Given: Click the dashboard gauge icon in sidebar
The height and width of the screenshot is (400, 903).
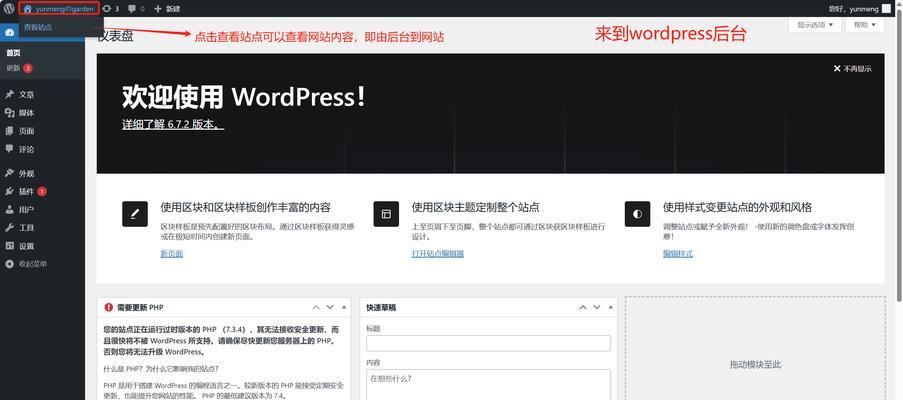Looking at the screenshot, I should (x=9, y=32).
